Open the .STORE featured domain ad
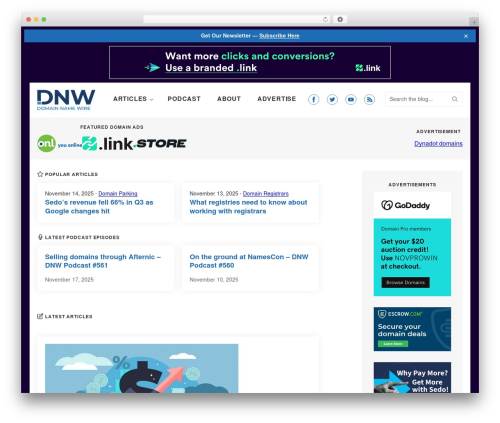Viewport: 500px width, 423px height. click(160, 144)
